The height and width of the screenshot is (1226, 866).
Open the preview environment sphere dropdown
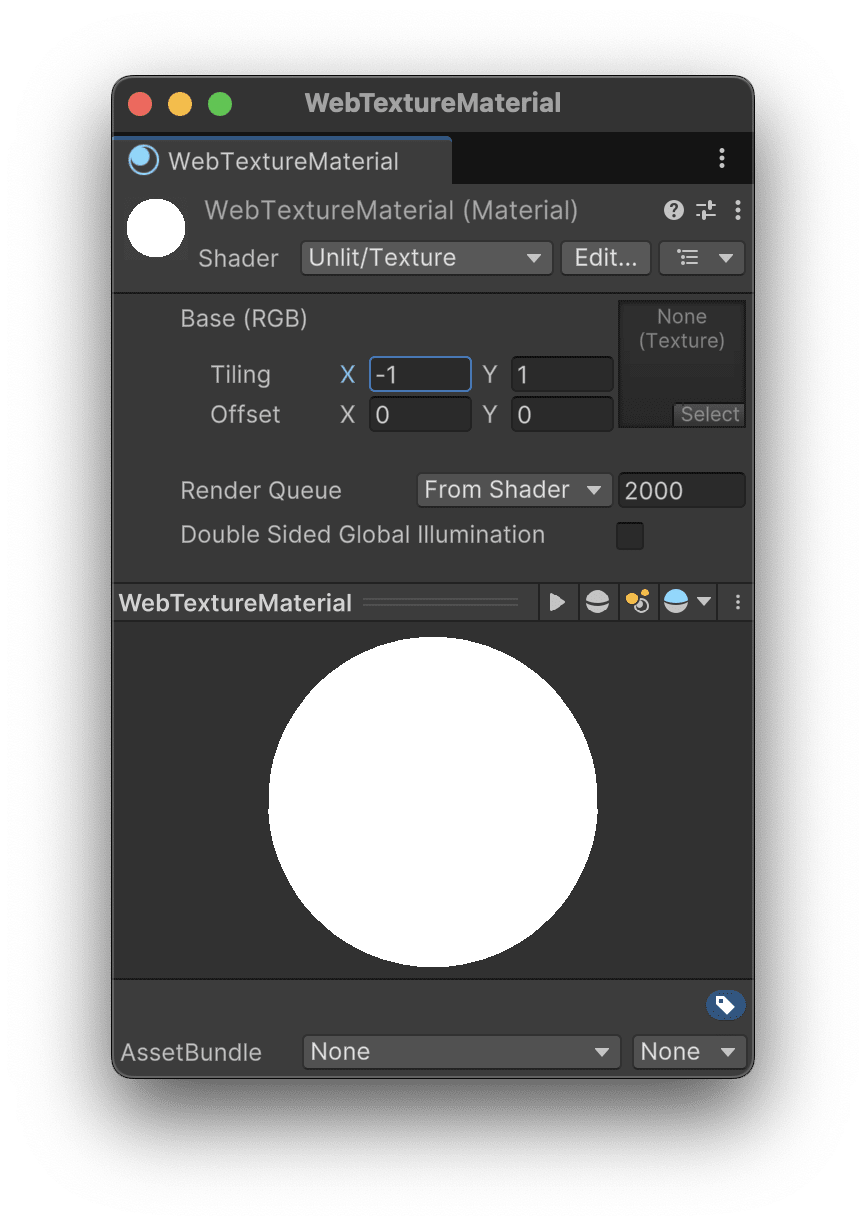pos(688,602)
